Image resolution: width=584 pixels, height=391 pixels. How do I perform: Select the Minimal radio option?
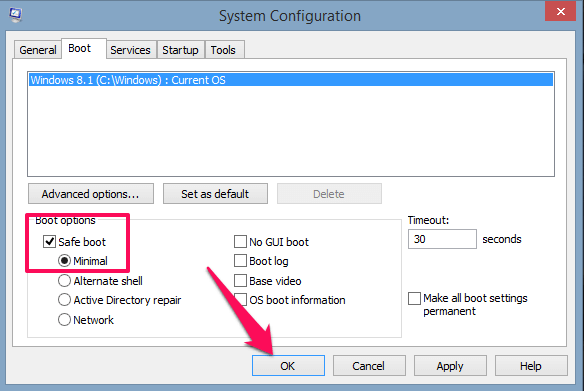(64, 261)
